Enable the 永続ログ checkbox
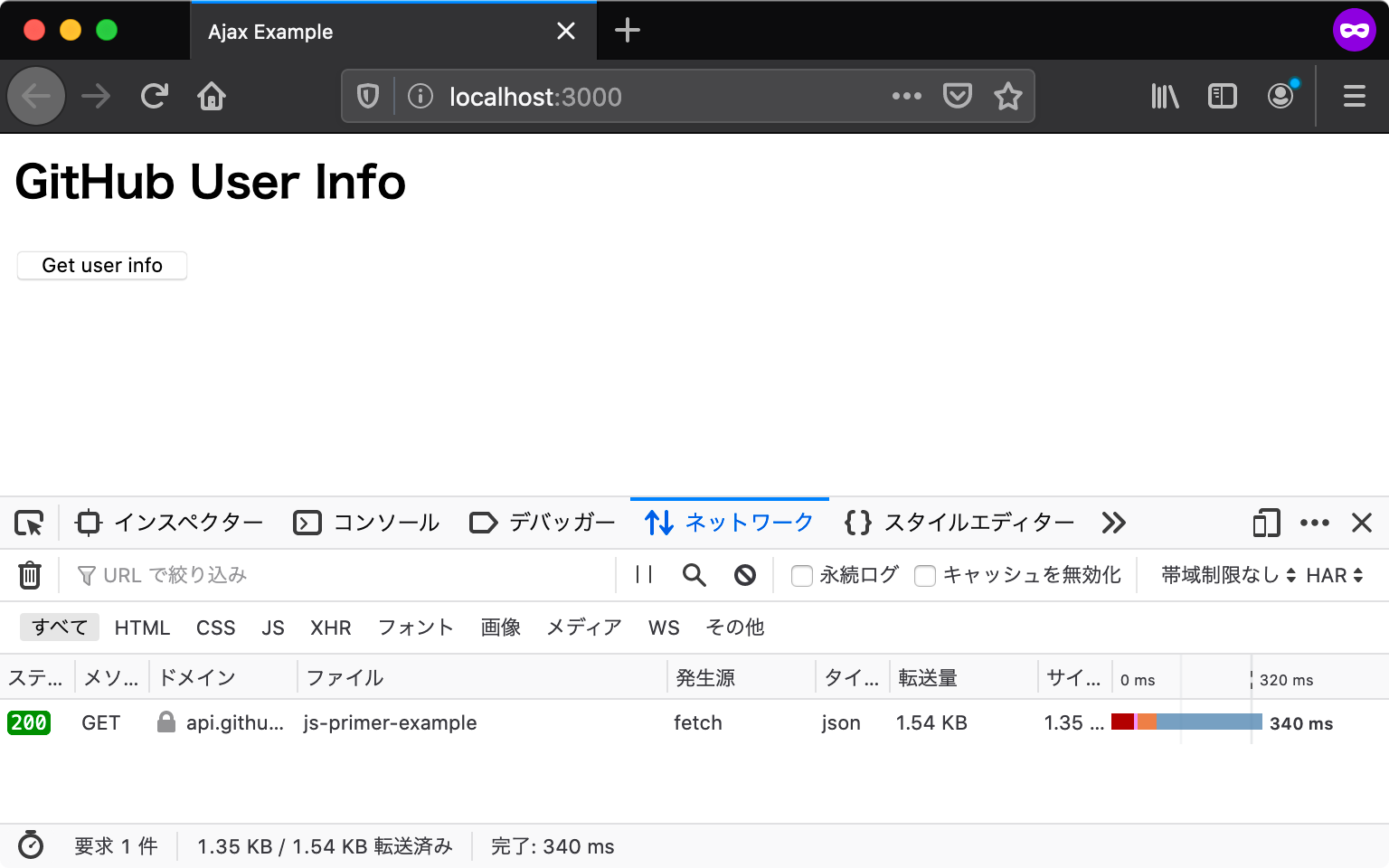Image resolution: width=1389 pixels, height=868 pixels. click(802, 575)
